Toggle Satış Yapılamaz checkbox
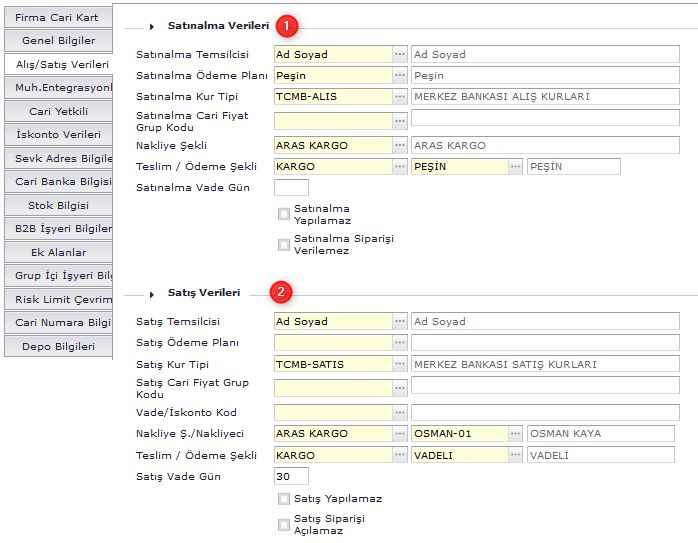698x543 pixels. click(x=284, y=498)
